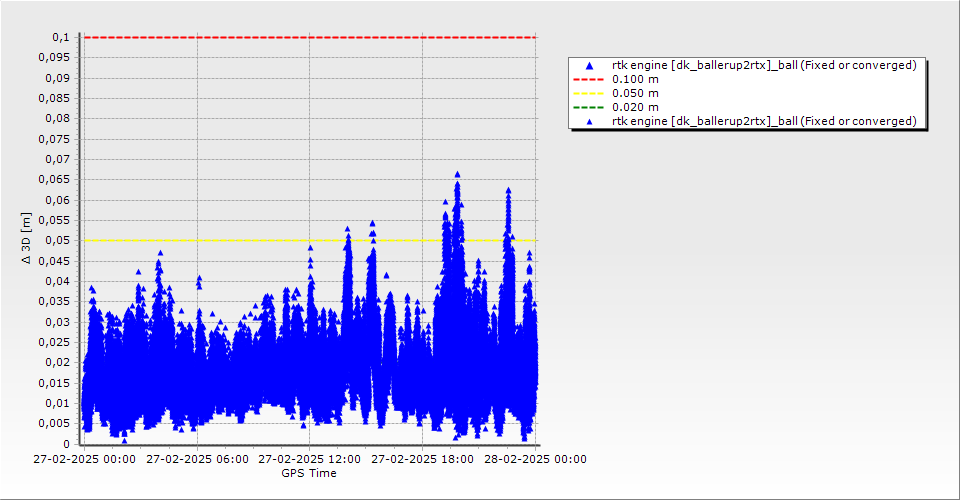The width and height of the screenshot is (960, 500).
Task: Click the "0,03" y-axis tick label
Action: (x=58, y=322)
